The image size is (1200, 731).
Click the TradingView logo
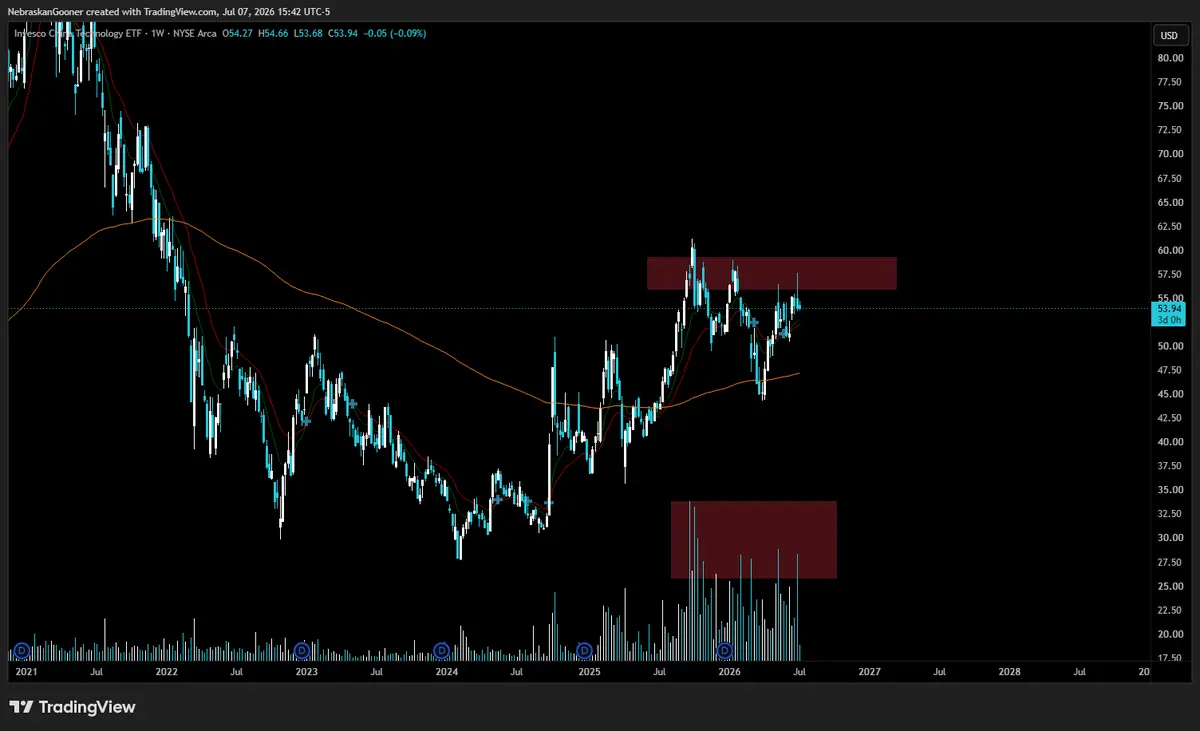72,707
